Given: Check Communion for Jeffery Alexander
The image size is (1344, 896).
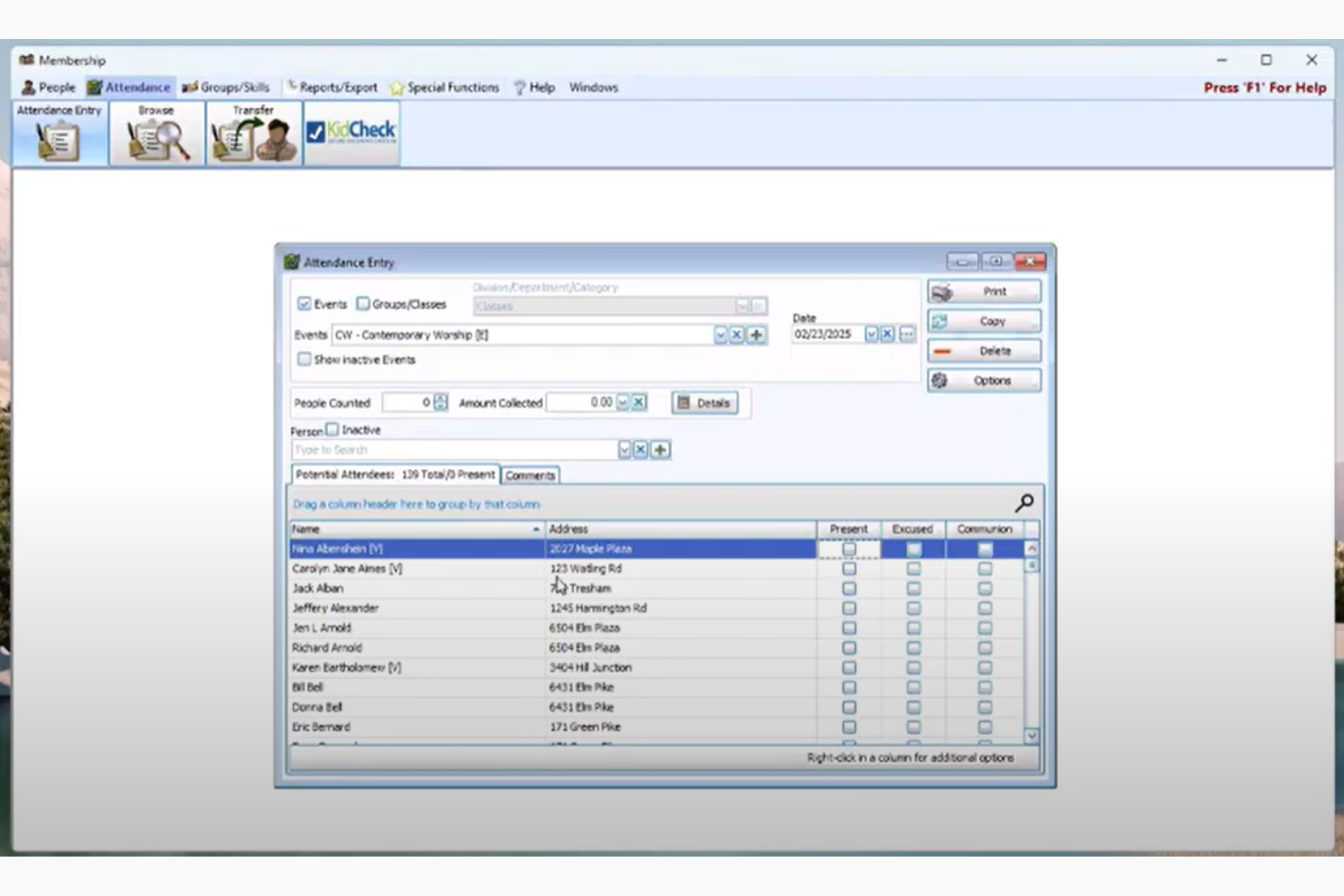Looking at the screenshot, I should (x=985, y=609).
